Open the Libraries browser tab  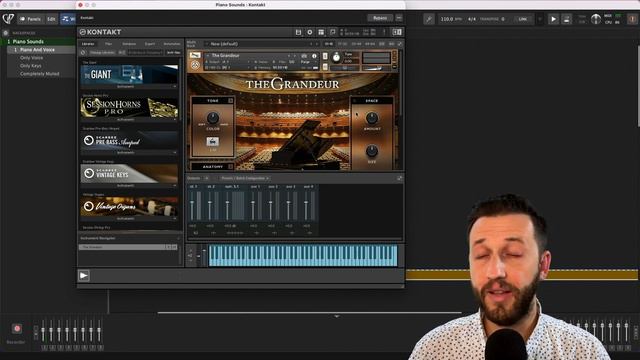click(88, 44)
